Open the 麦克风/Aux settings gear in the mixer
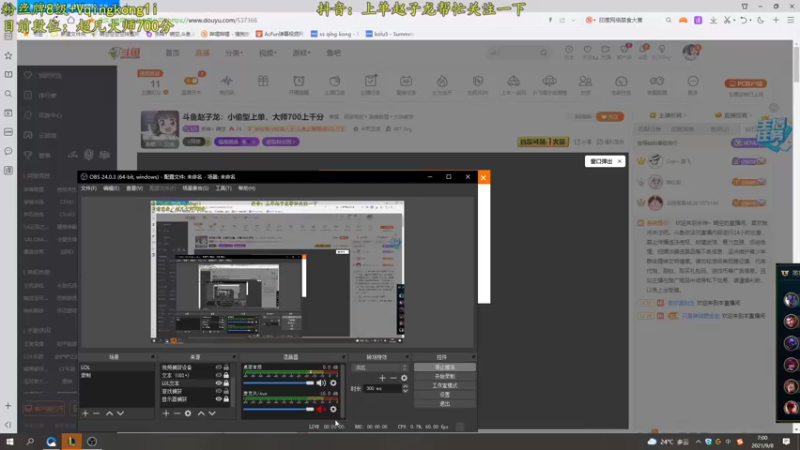 point(333,409)
